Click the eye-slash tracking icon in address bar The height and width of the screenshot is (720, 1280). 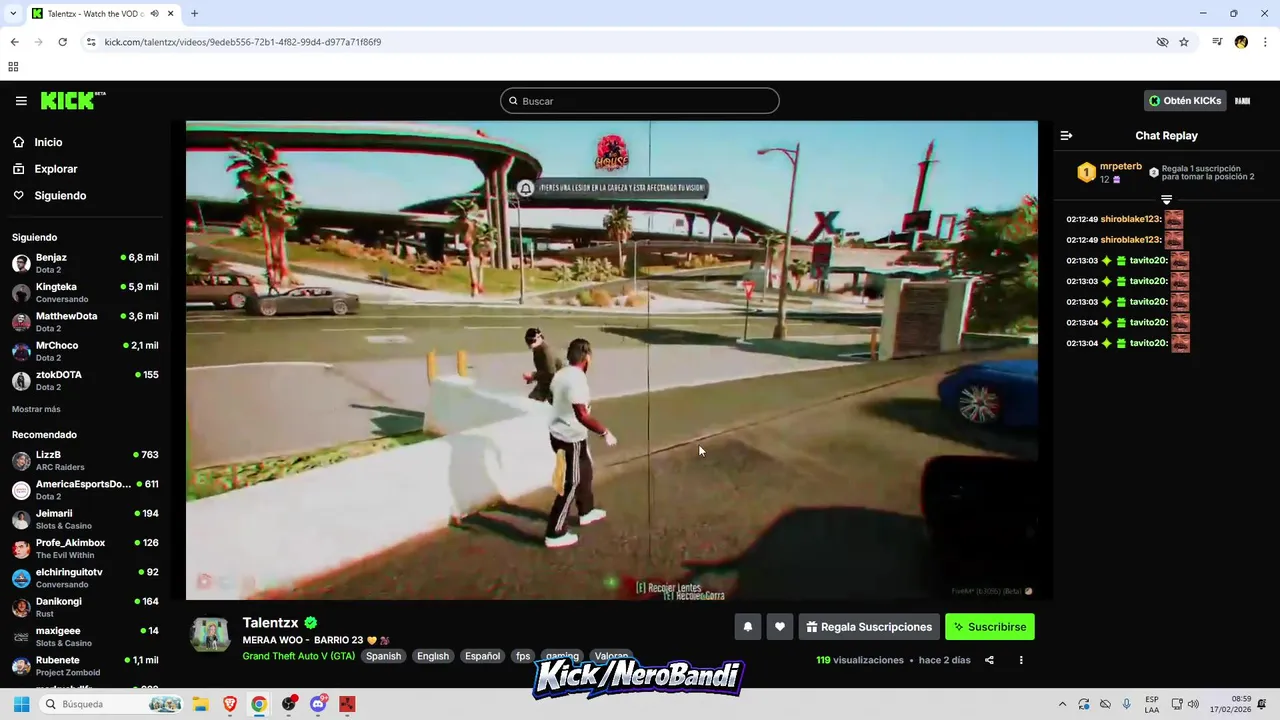point(1162,42)
